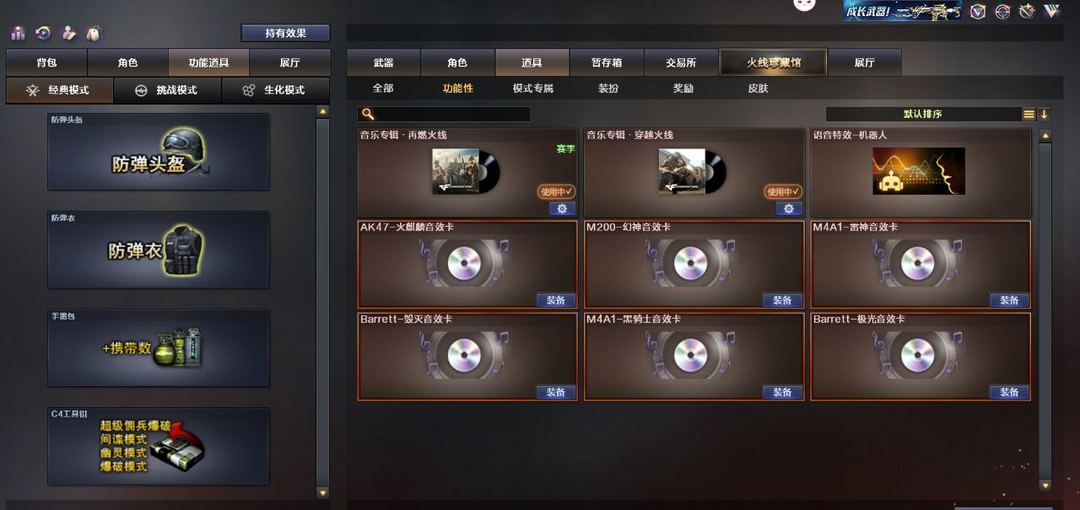Click left panel scrollbar down arrow
This screenshot has width=1080, height=510.
(x=322, y=493)
